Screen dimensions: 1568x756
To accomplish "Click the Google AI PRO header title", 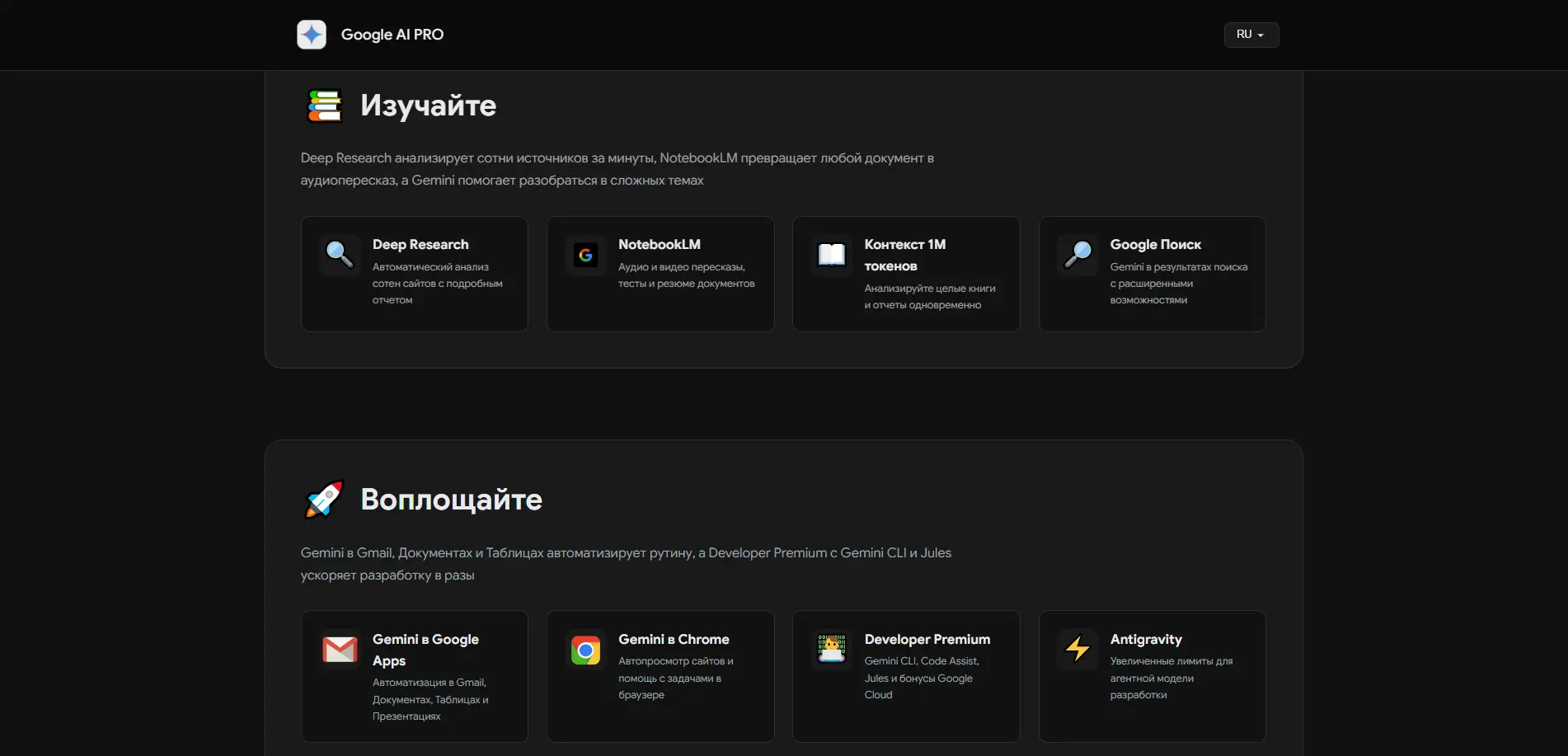I will click(392, 35).
